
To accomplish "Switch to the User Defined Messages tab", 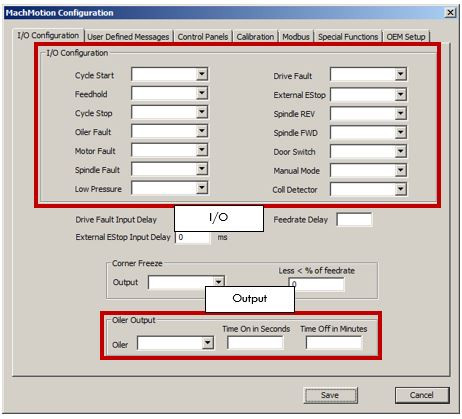I will 128,37.
